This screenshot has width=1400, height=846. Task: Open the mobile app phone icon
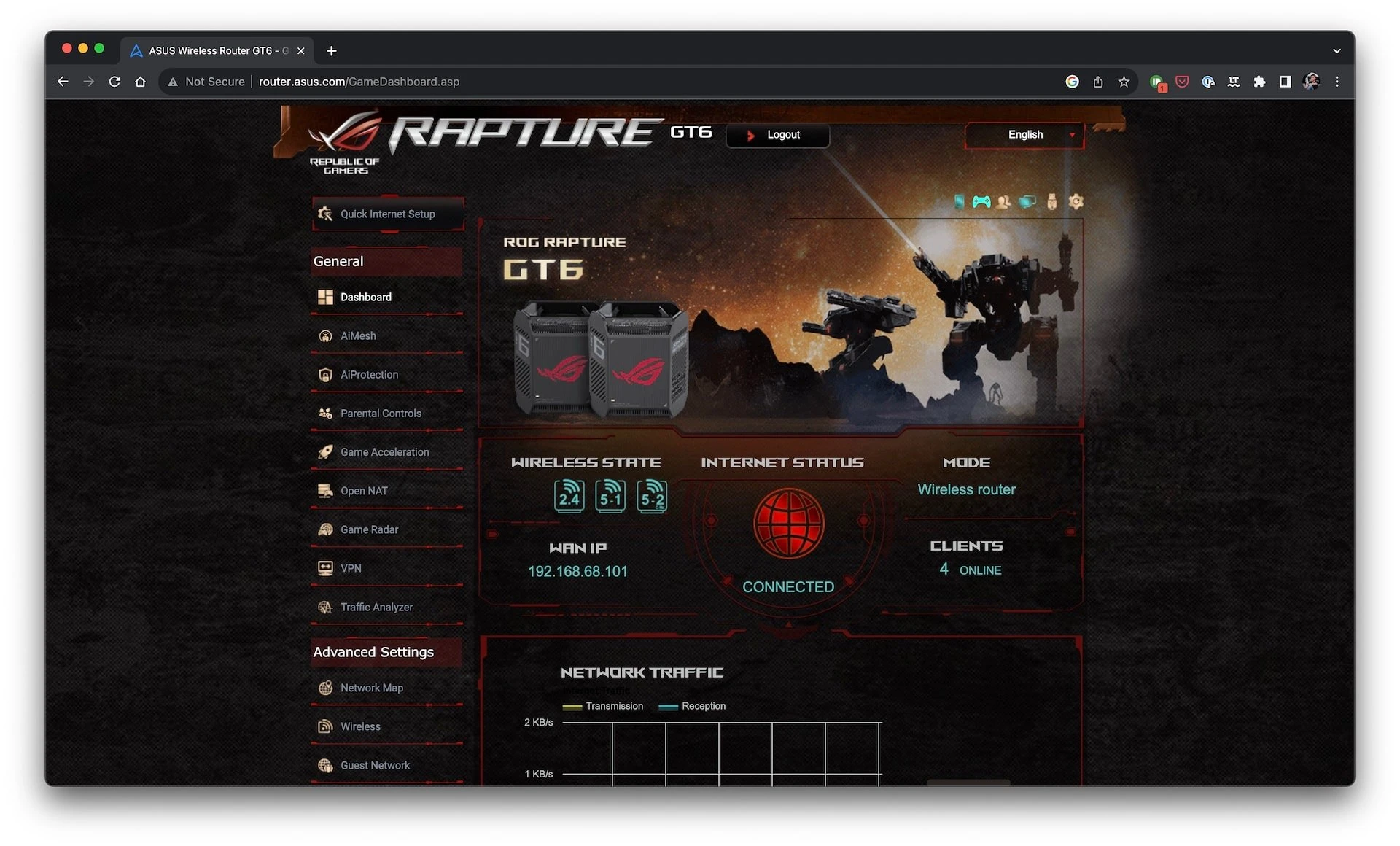[x=959, y=202]
